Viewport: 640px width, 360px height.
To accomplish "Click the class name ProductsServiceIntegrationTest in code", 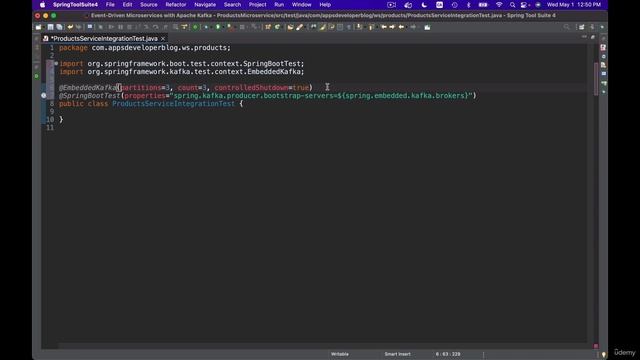I will pos(173,104).
